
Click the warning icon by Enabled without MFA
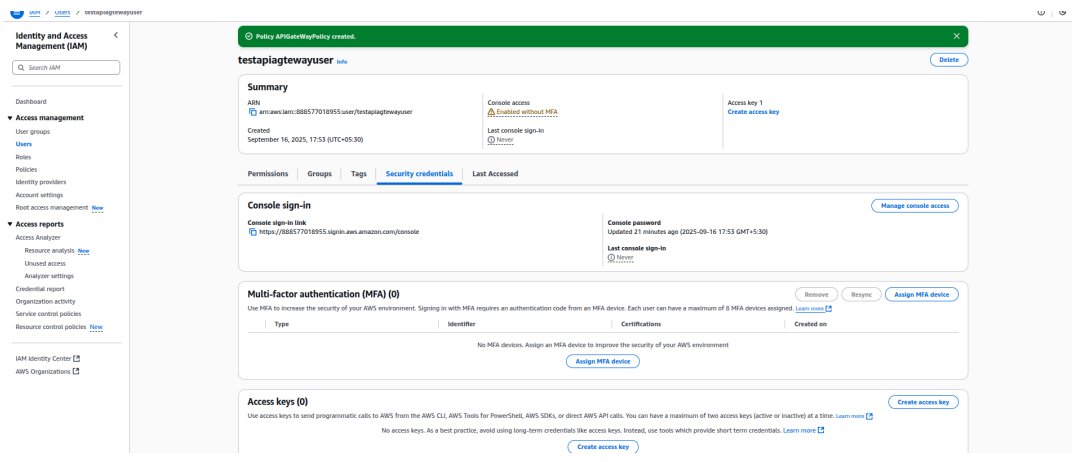click(x=491, y=112)
